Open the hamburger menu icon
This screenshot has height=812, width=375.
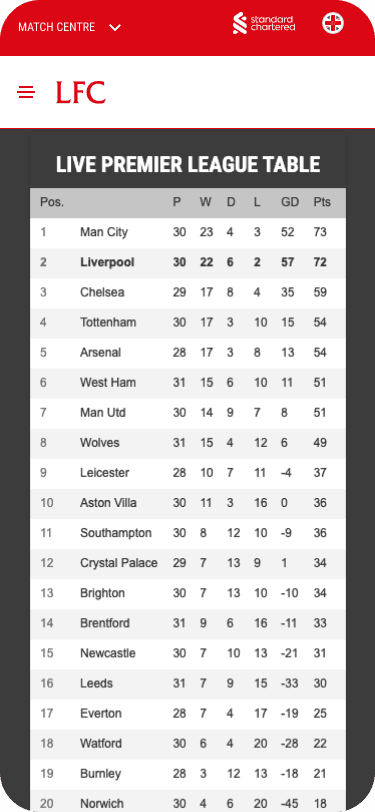point(26,93)
